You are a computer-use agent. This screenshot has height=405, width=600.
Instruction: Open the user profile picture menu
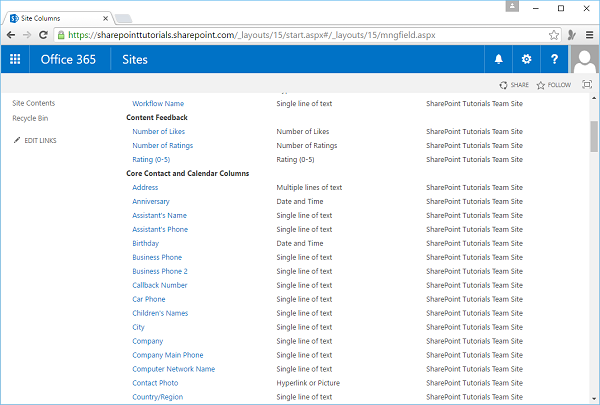pos(585,59)
